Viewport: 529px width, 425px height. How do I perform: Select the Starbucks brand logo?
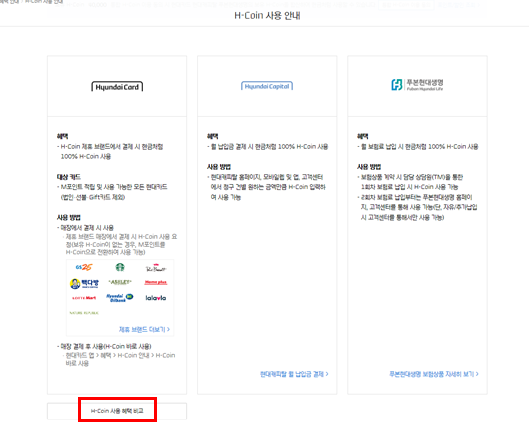click(x=120, y=267)
